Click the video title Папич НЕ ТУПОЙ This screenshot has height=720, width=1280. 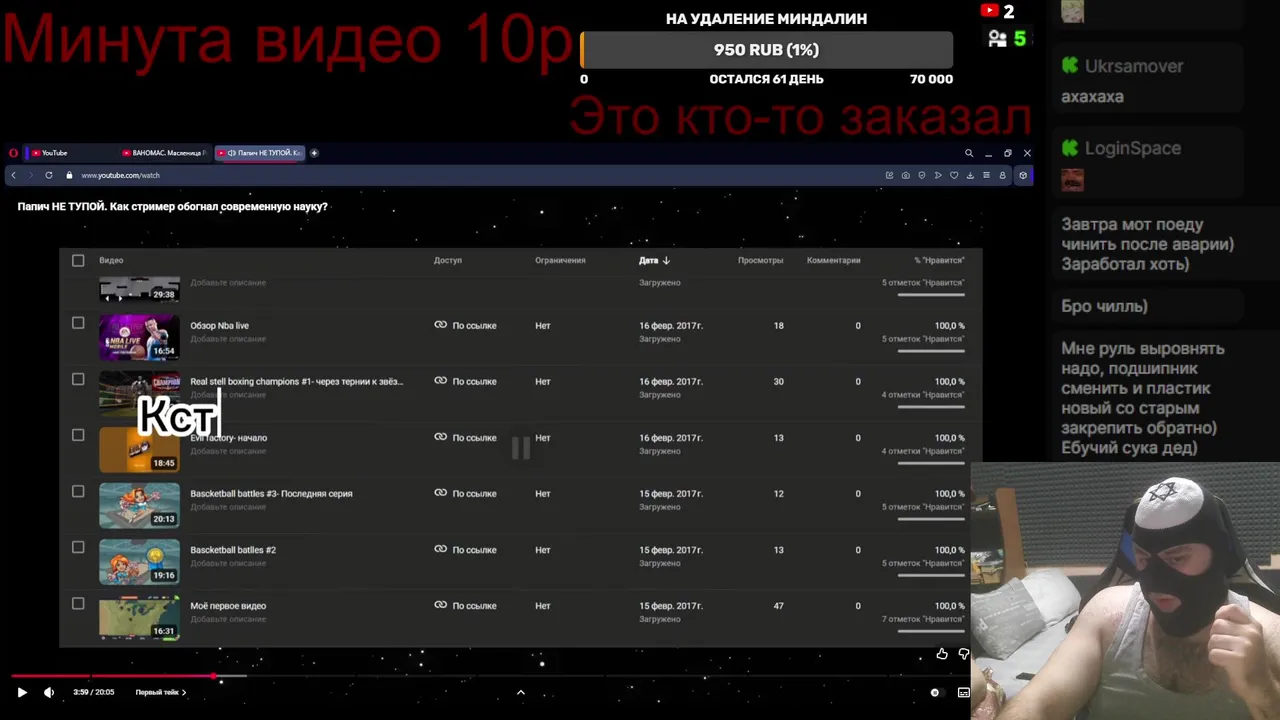point(173,206)
